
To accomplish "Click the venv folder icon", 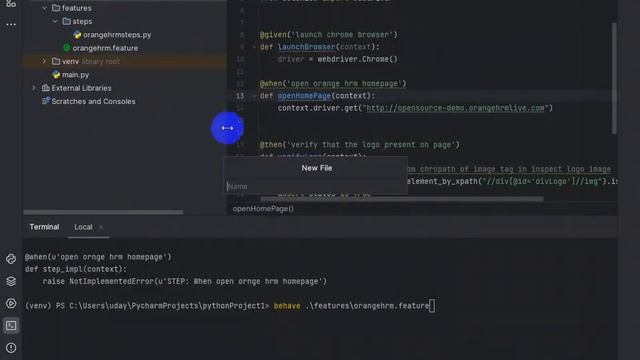I will tap(56, 61).
